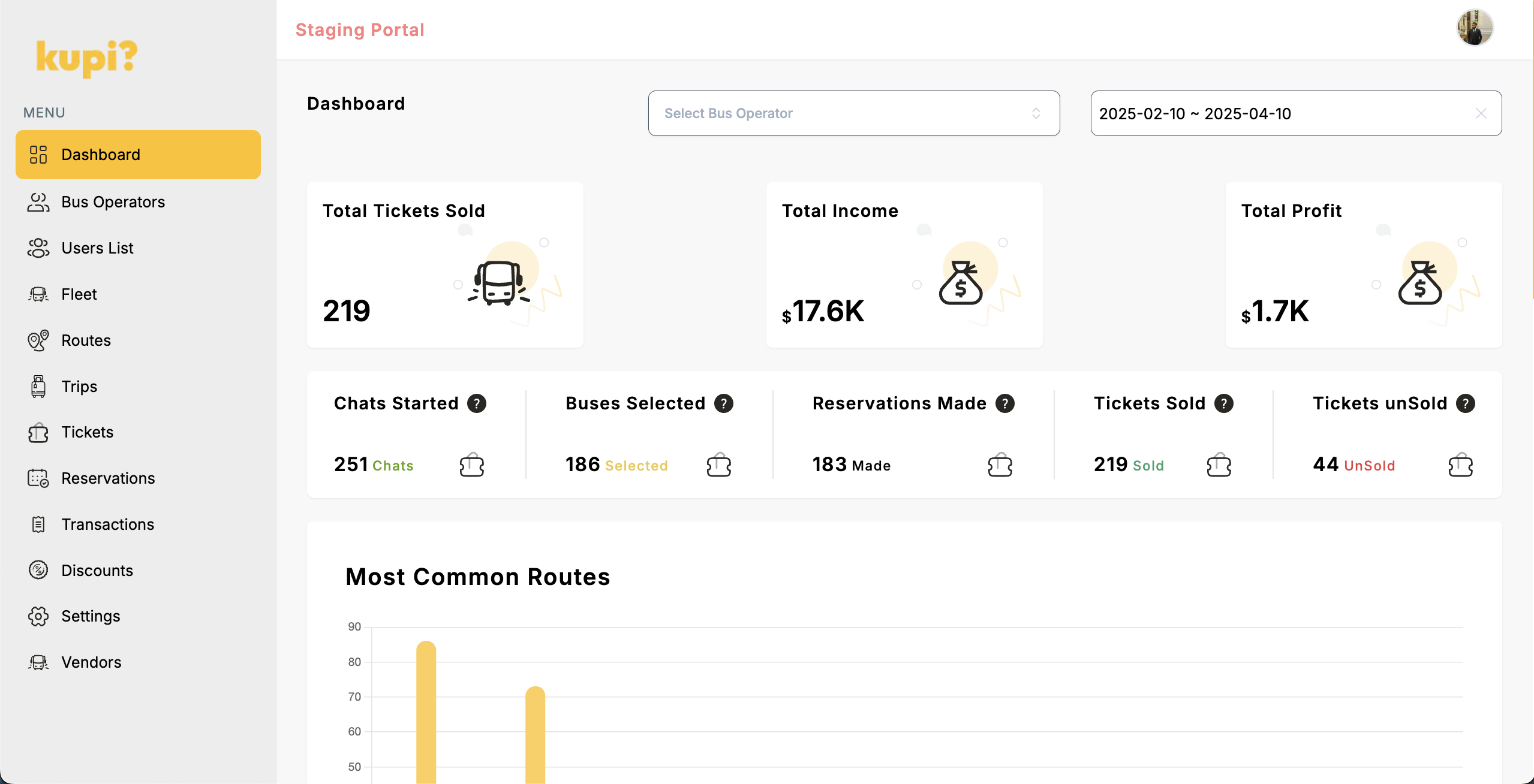Open the user profile avatar

coord(1474,28)
